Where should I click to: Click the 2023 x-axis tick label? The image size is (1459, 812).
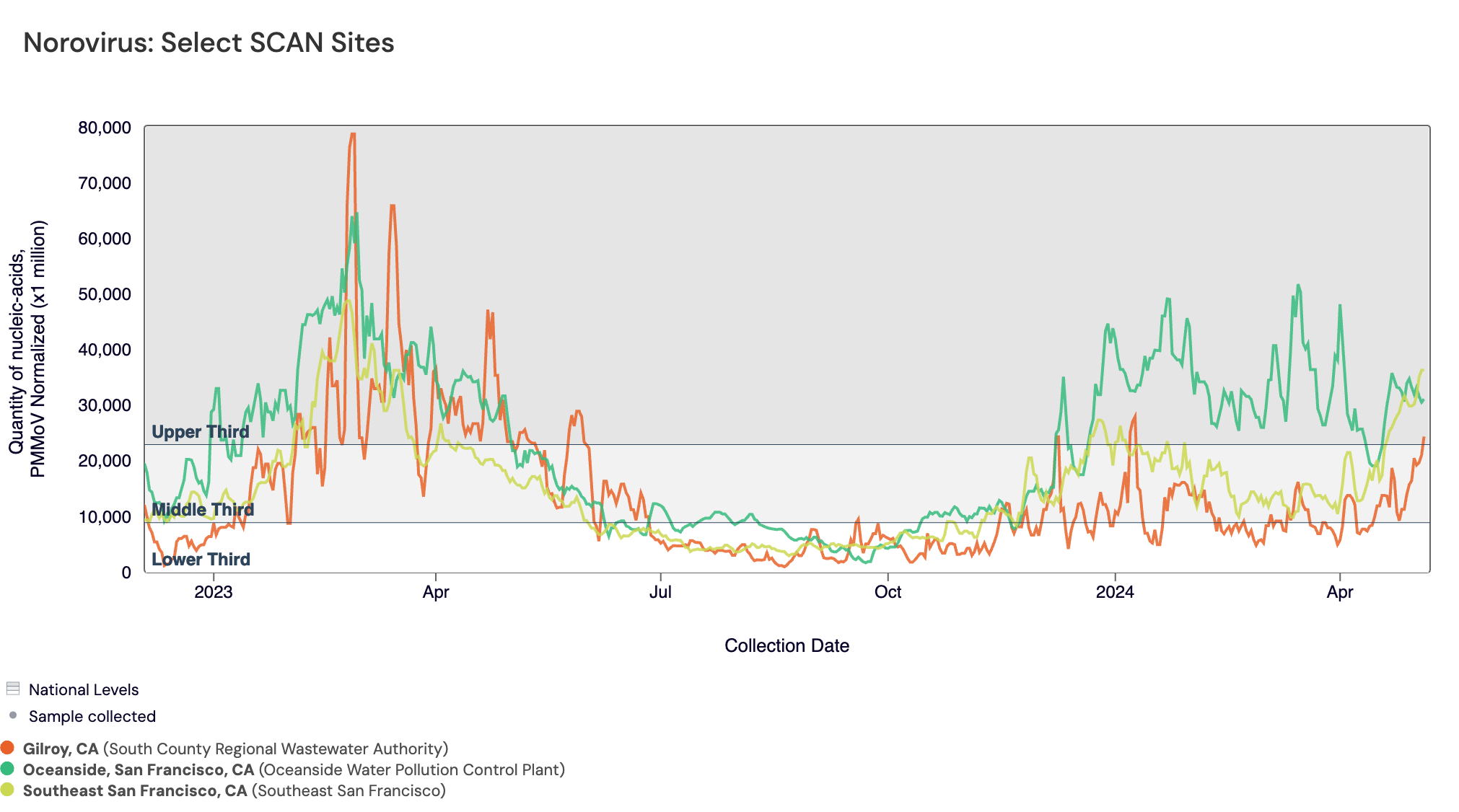pyautogui.click(x=214, y=592)
